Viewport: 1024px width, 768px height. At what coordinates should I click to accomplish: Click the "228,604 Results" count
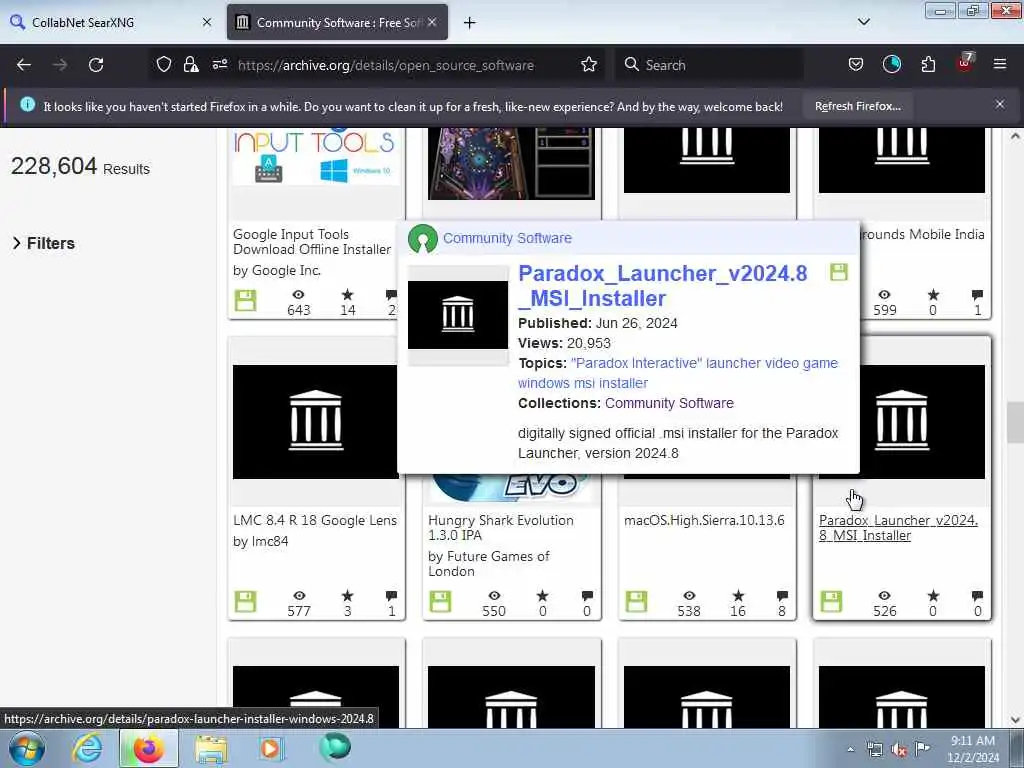(80, 167)
